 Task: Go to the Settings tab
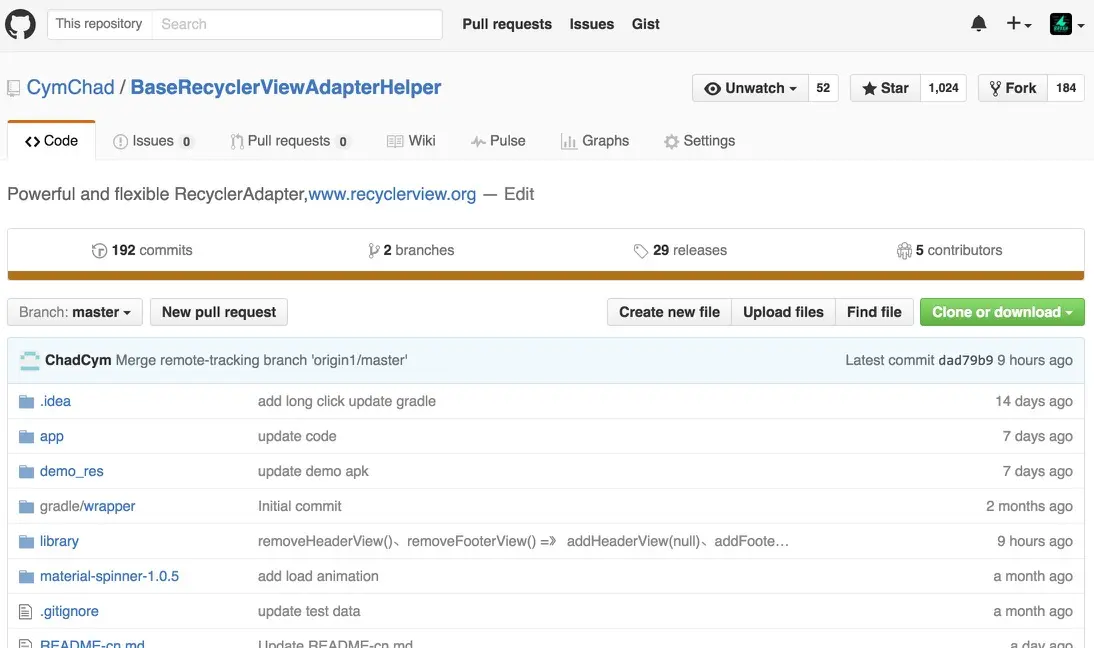[699, 141]
